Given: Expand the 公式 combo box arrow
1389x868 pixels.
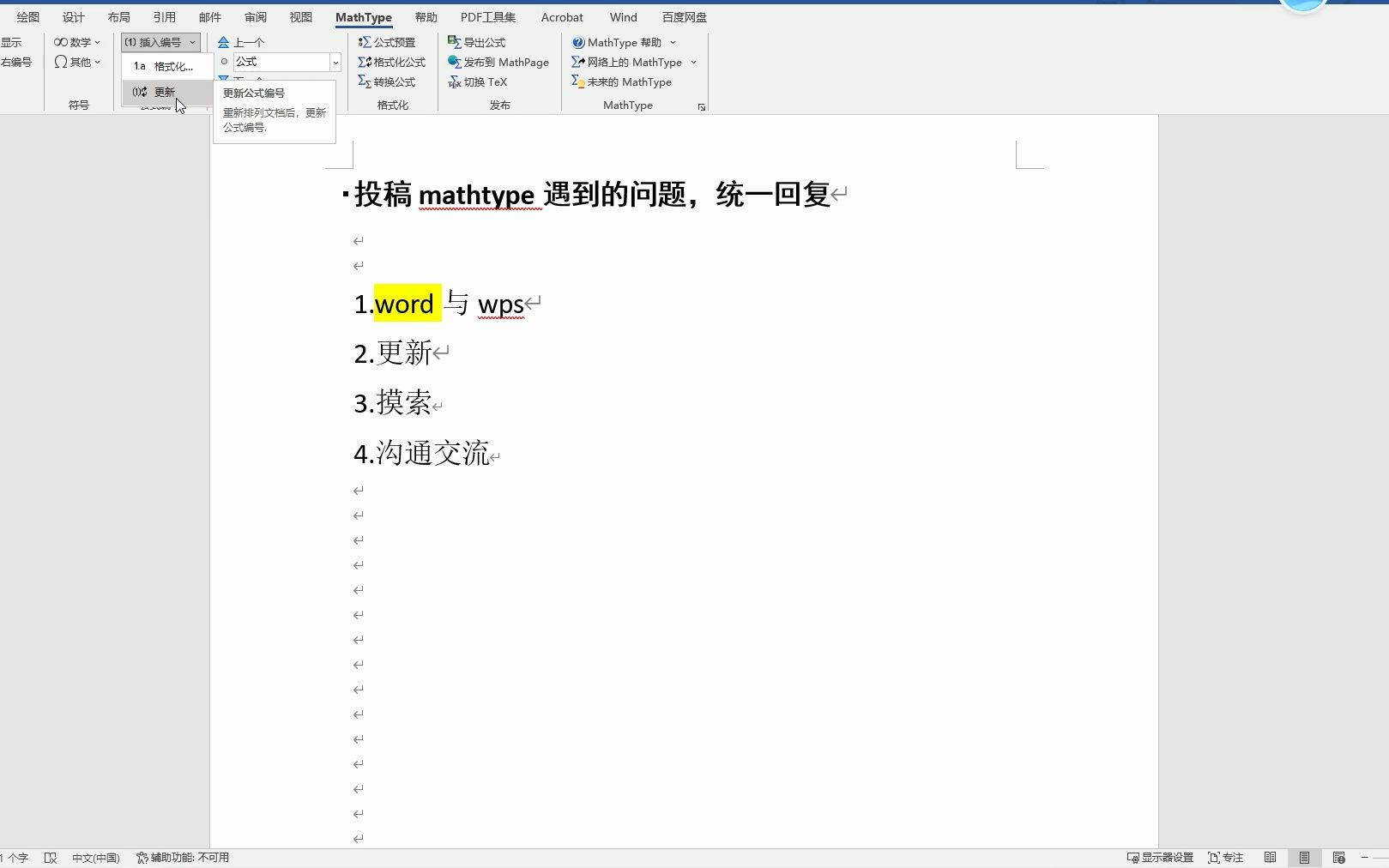Looking at the screenshot, I should [x=335, y=62].
